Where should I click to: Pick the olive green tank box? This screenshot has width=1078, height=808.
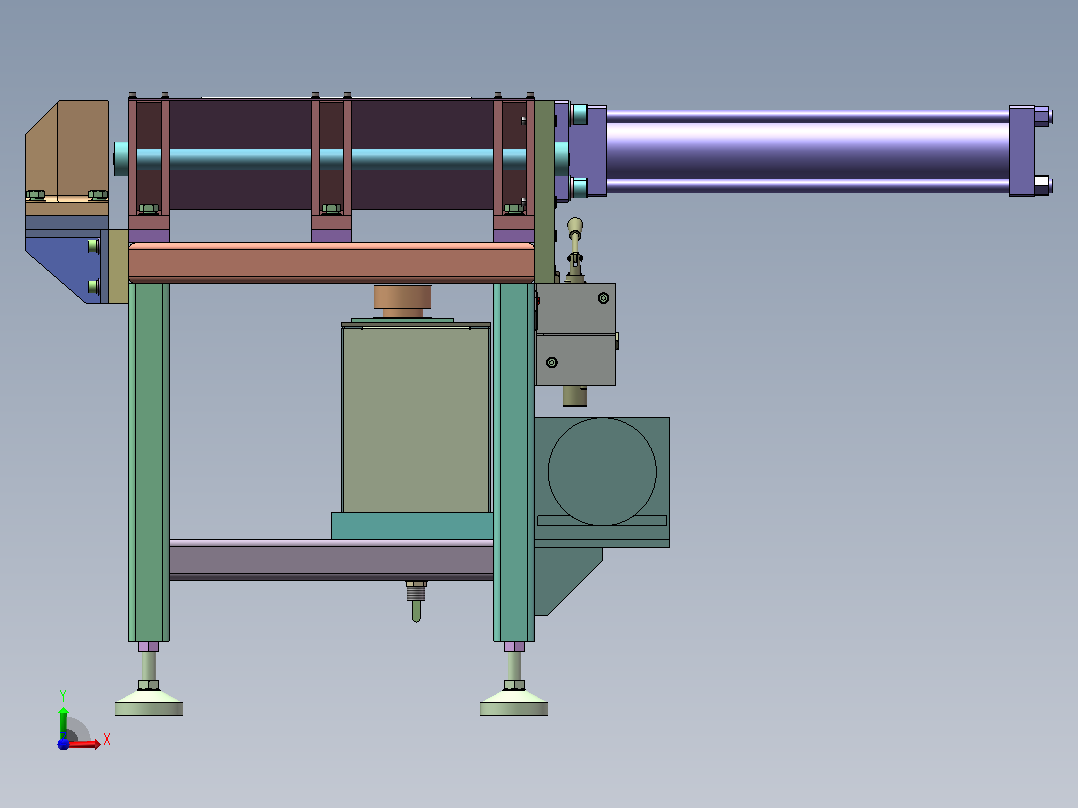point(416,418)
